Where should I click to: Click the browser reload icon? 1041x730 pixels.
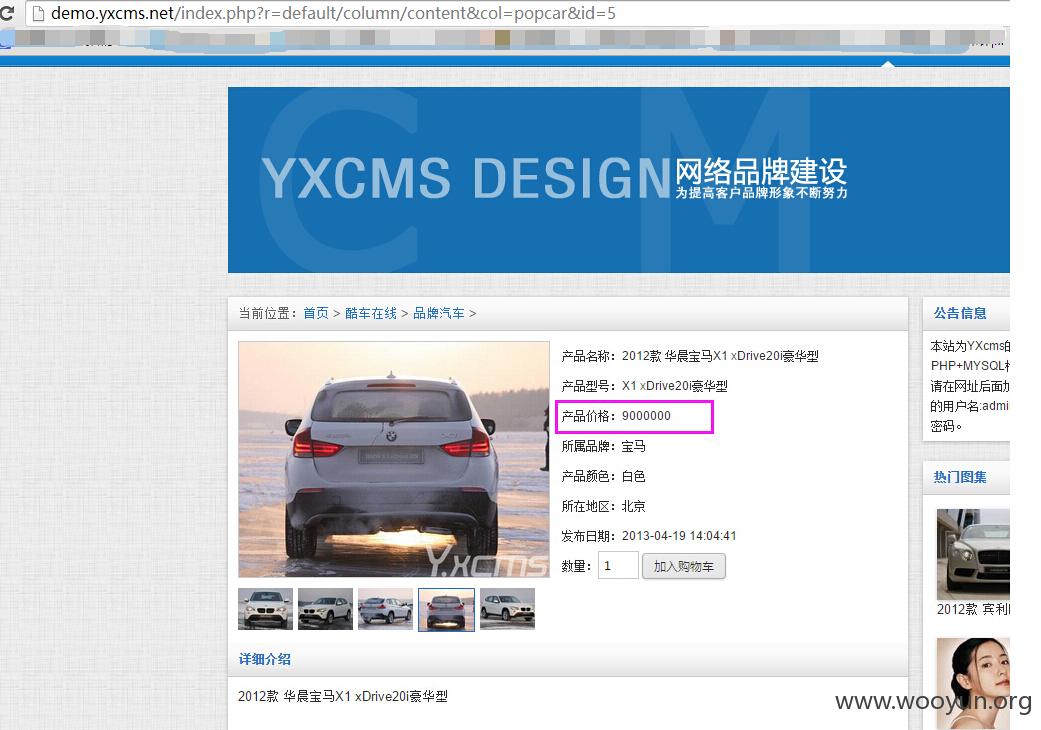[x=6, y=13]
